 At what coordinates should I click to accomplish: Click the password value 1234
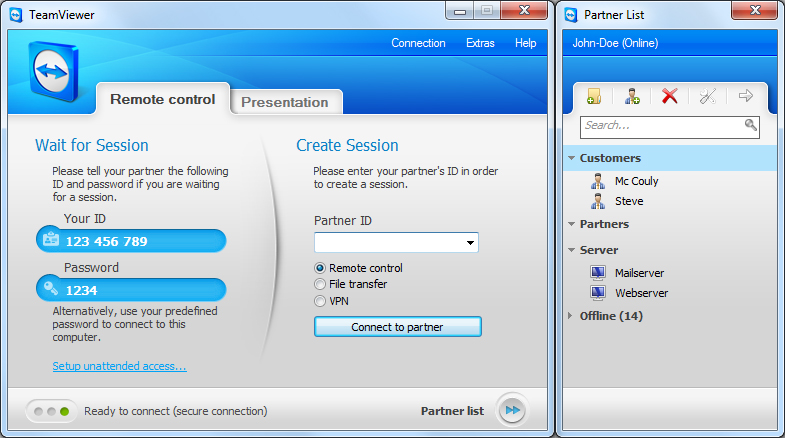click(81, 290)
